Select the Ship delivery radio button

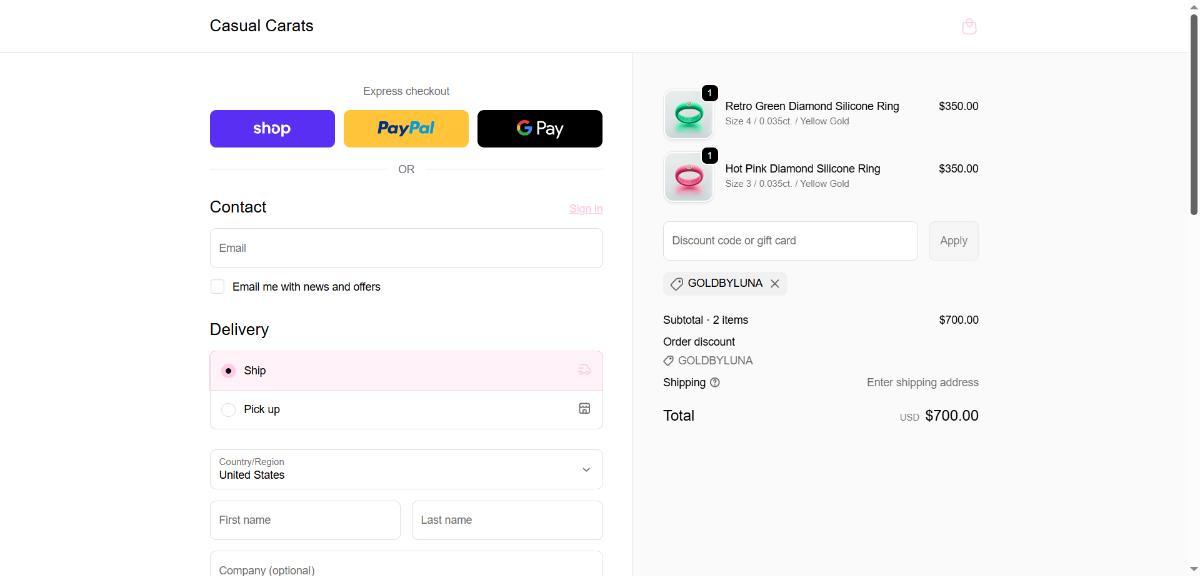(x=228, y=371)
